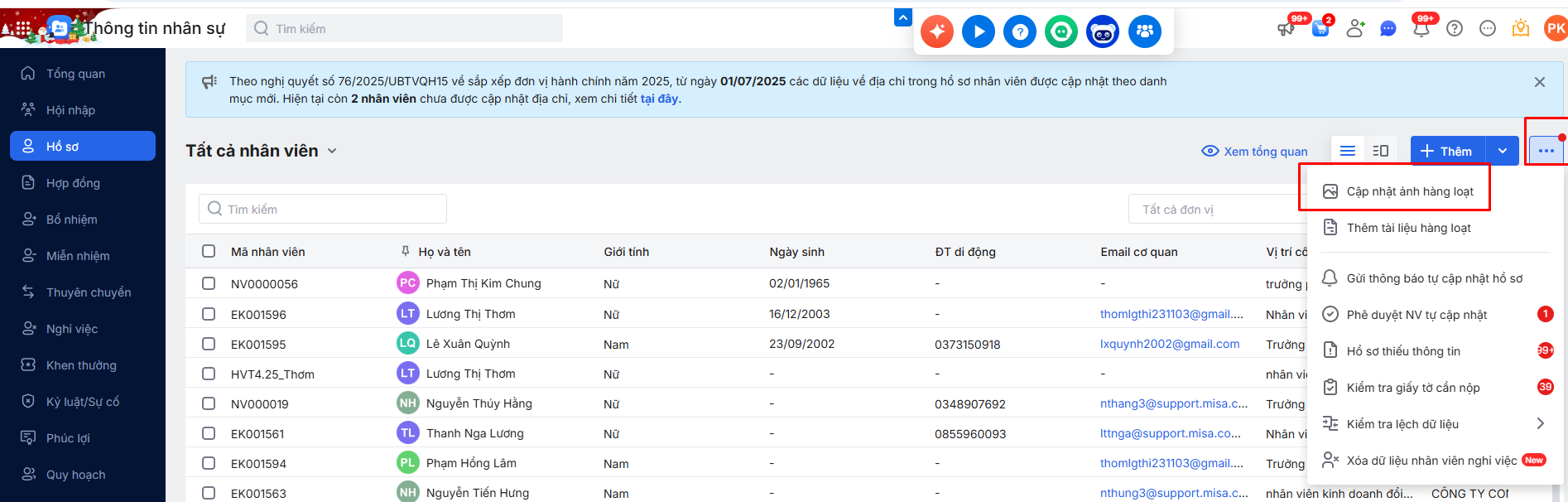Click the blue play video icon
The height and width of the screenshot is (502, 1568).
[979, 31]
